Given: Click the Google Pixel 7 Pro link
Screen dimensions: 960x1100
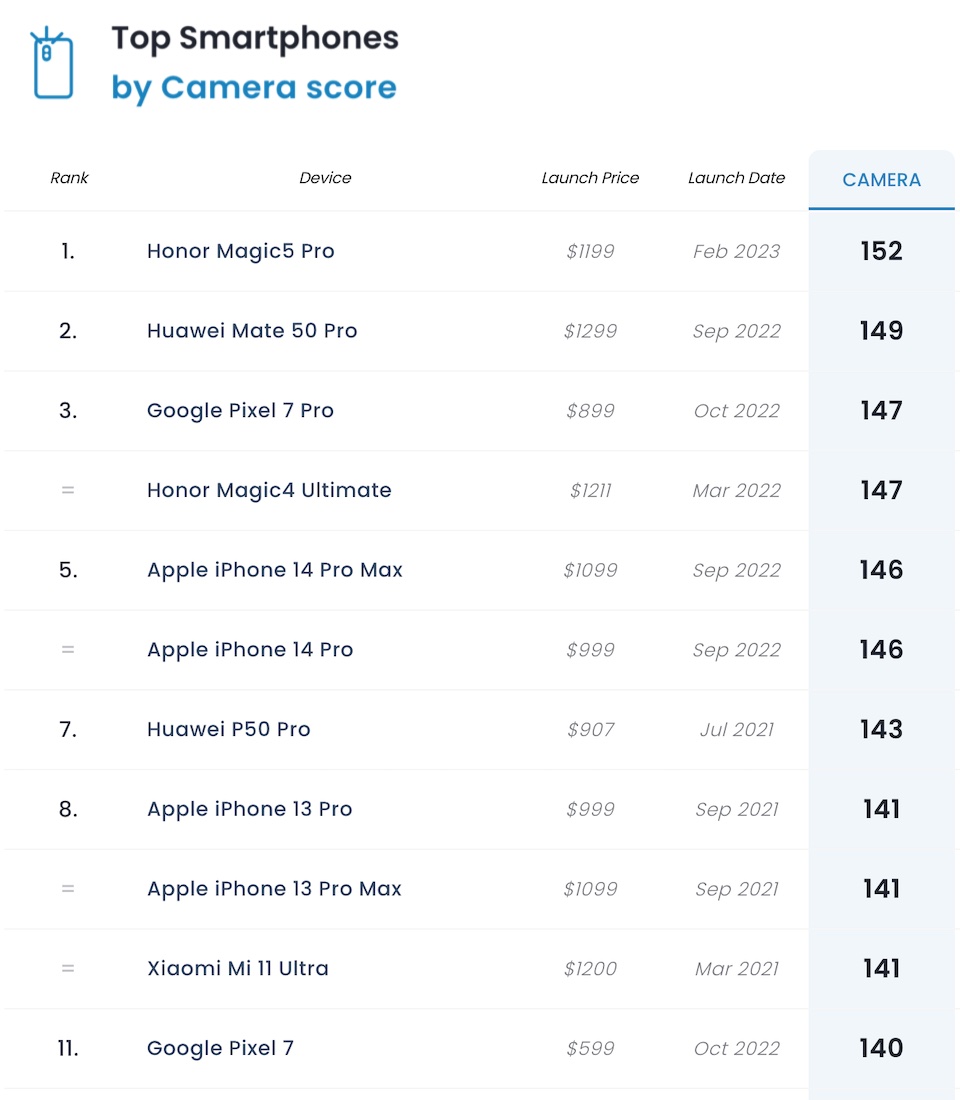Looking at the screenshot, I should tap(240, 411).
